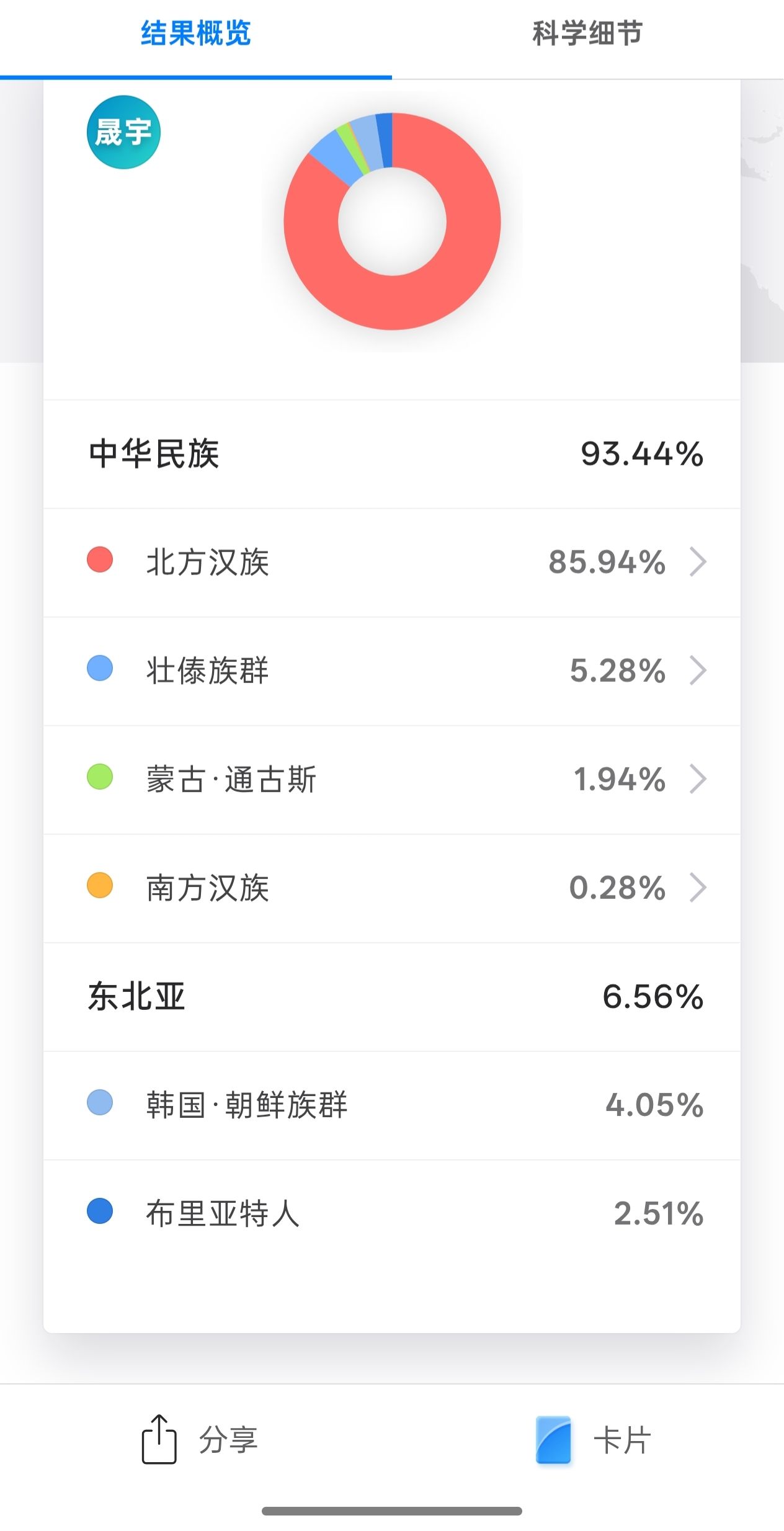Tap the share icon at bottom
Image resolution: width=784 pixels, height=1531 pixels.
[x=159, y=1439]
